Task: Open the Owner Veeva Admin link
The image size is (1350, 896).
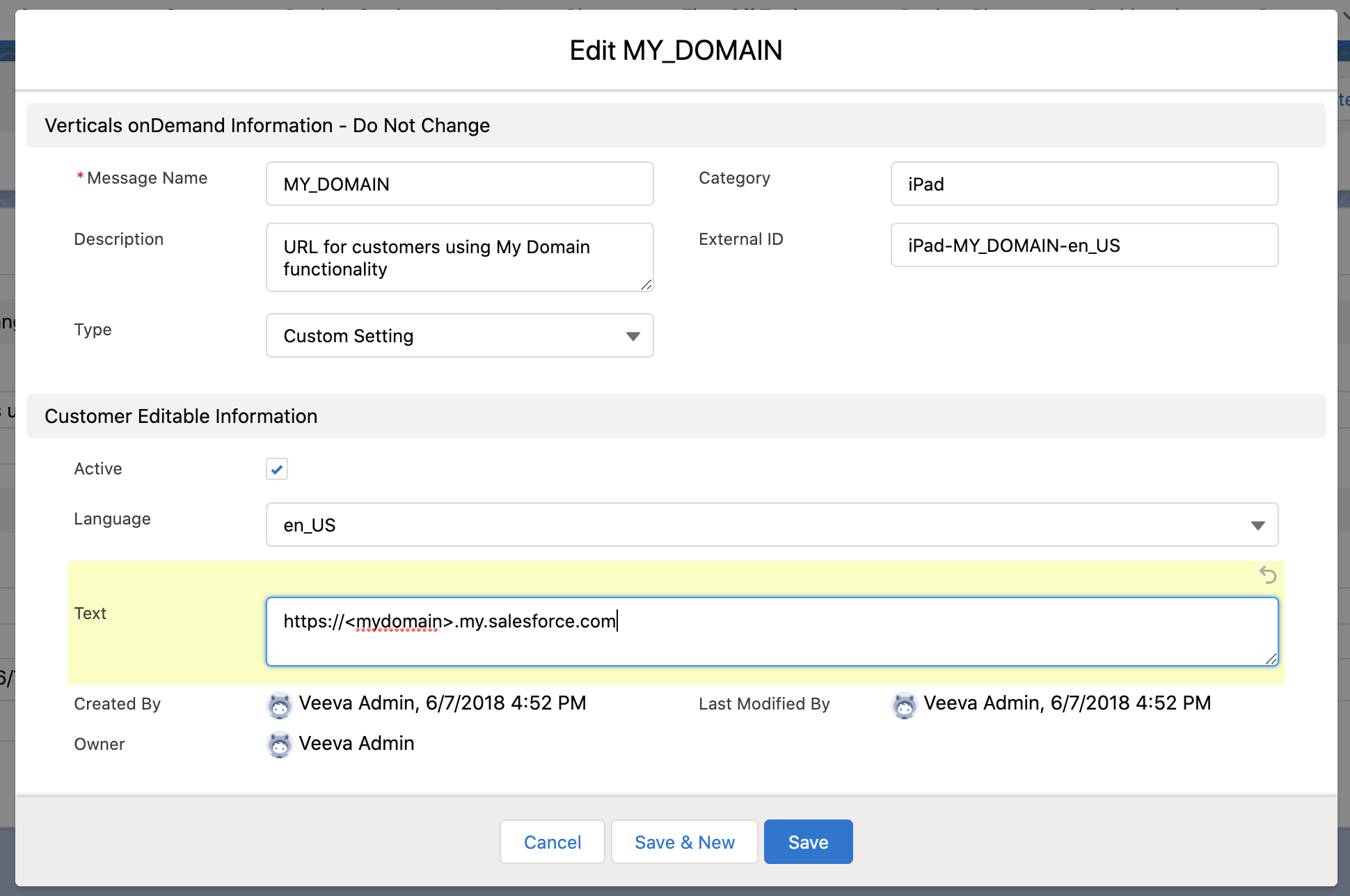Action: point(356,744)
